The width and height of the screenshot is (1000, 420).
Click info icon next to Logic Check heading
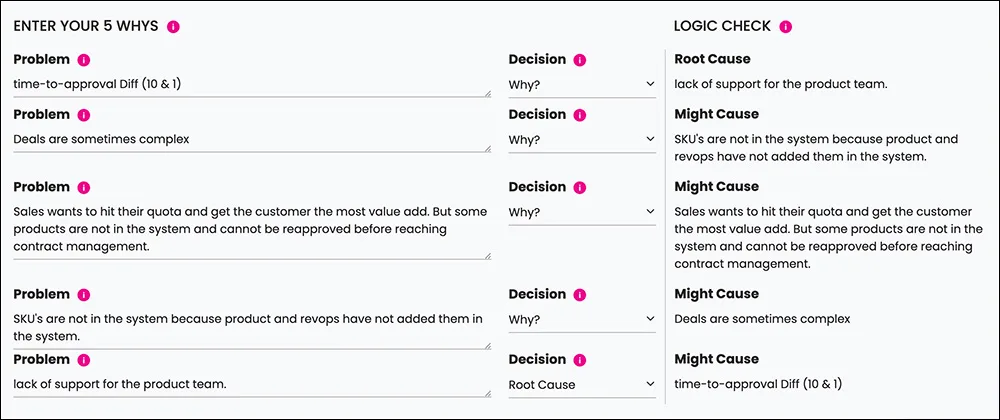pyautogui.click(x=786, y=27)
